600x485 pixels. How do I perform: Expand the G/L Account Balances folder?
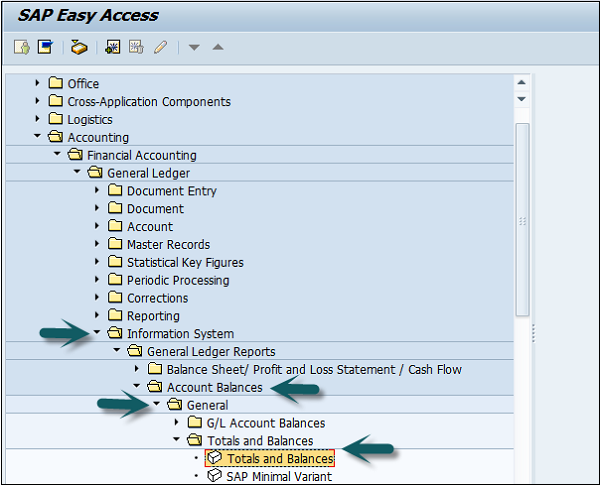coord(178,422)
